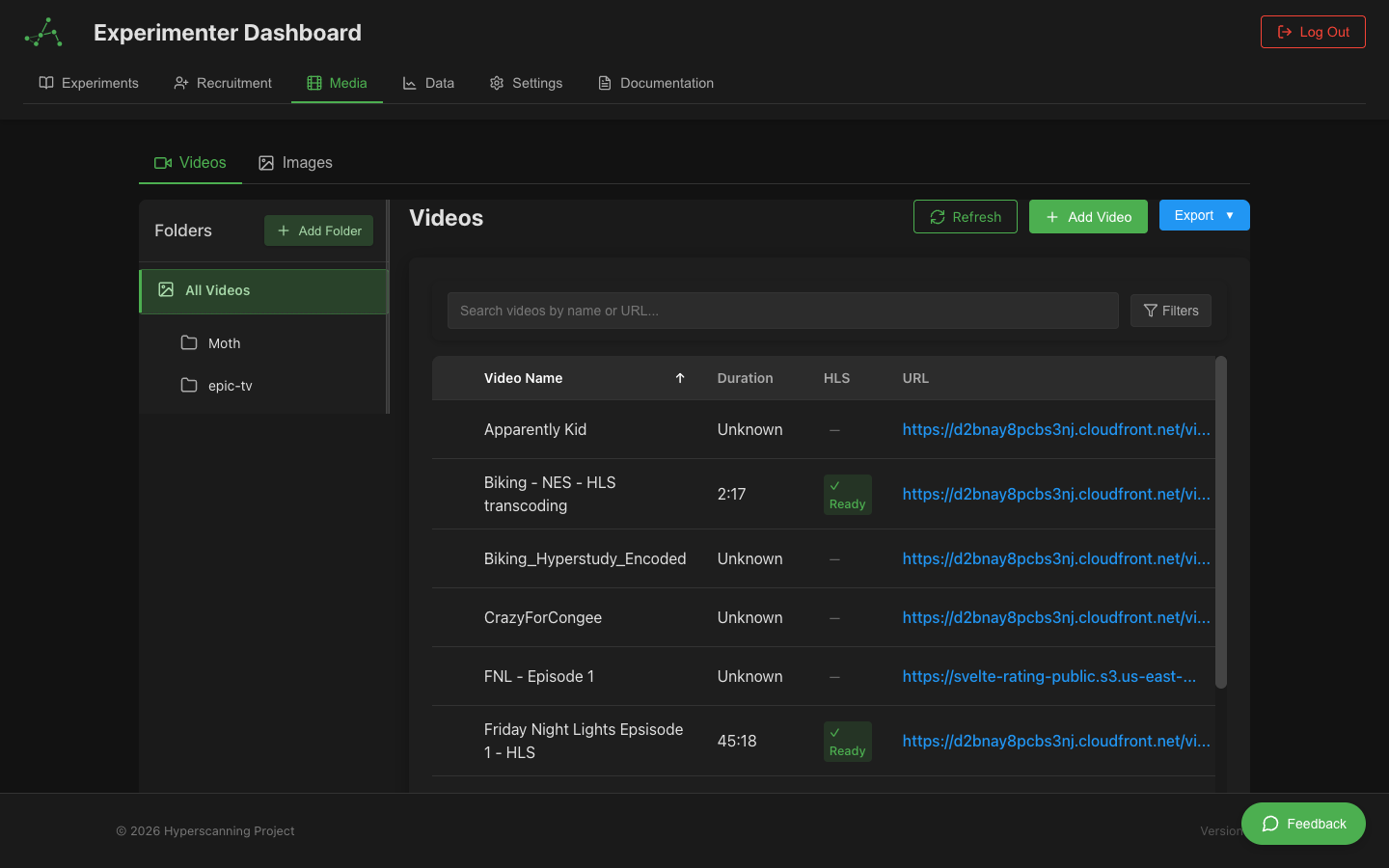Viewport: 1389px width, 868px height.
Task: Switch to the Media navigation tab
Action: point(337,82)
